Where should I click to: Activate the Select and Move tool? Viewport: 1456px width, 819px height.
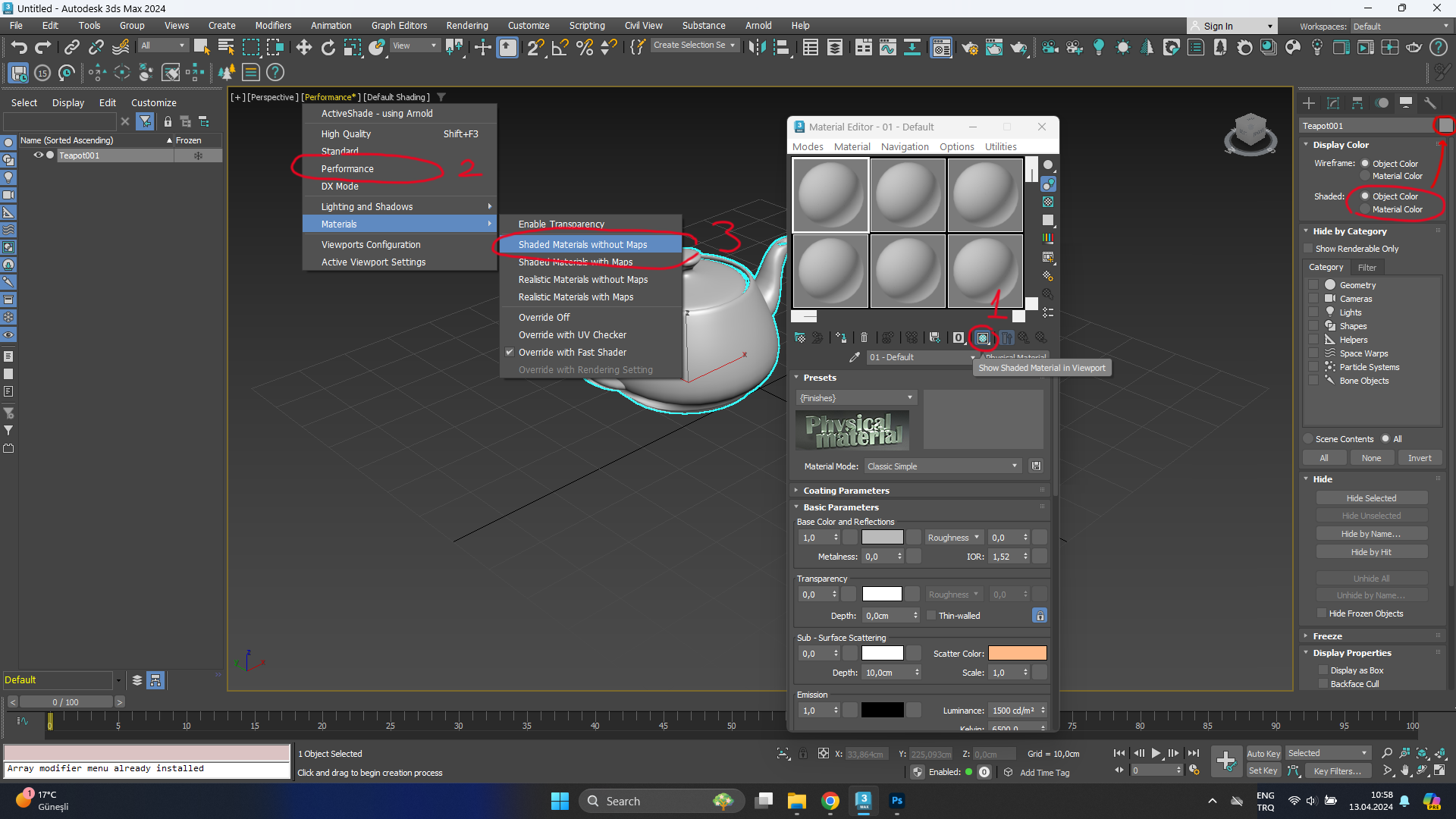click(x=304, y=47)
